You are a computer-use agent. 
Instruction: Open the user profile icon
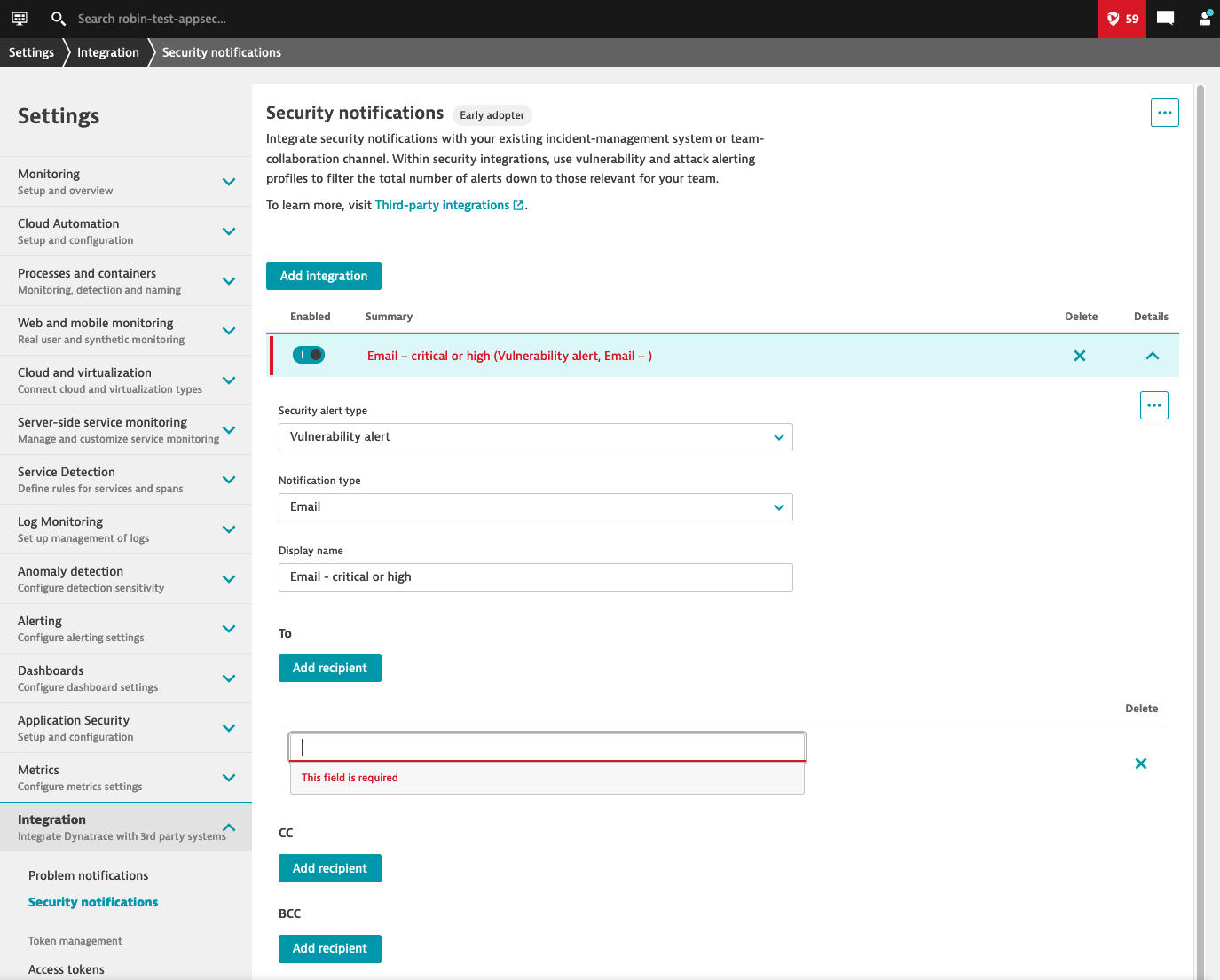pos(1204,18)
